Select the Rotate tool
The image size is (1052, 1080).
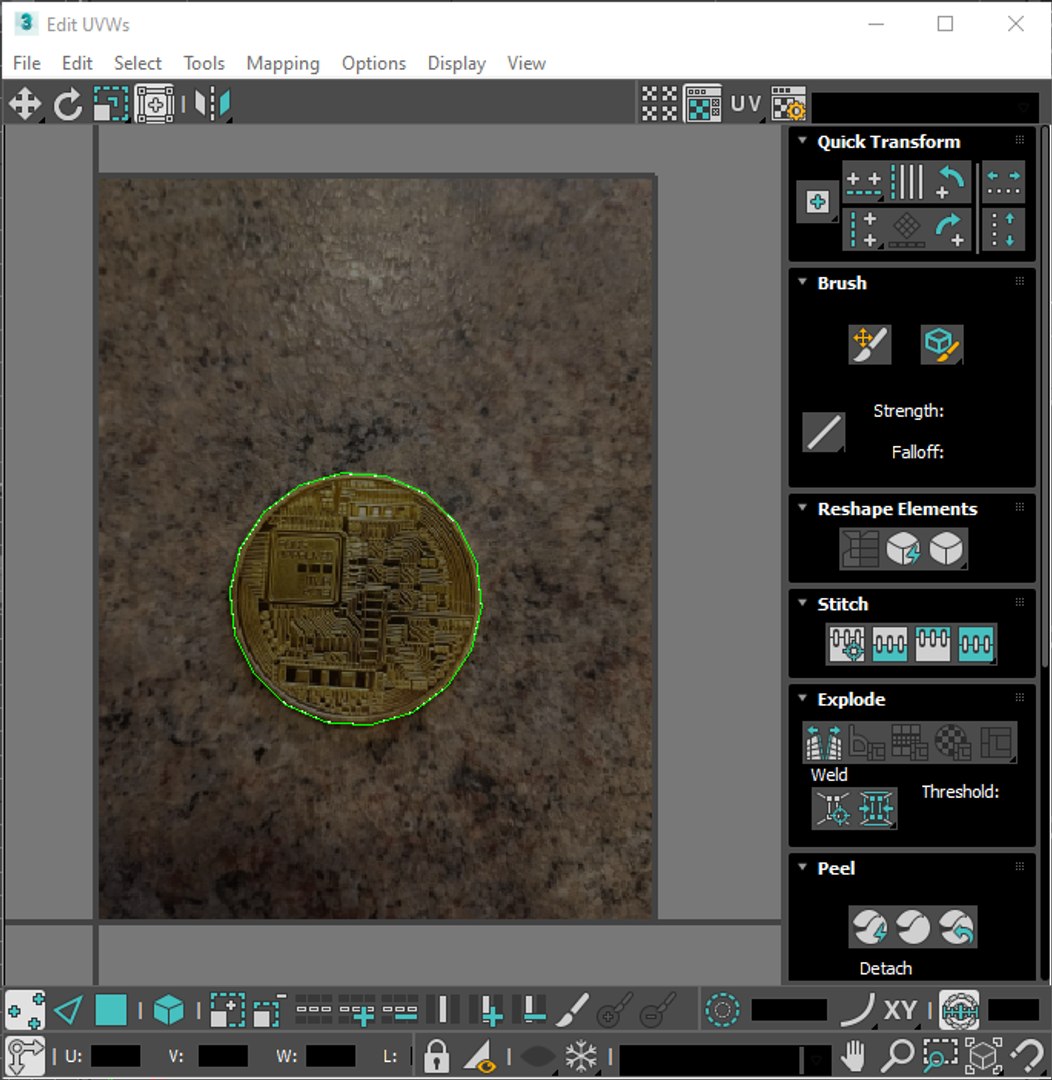tap(68, 104)
